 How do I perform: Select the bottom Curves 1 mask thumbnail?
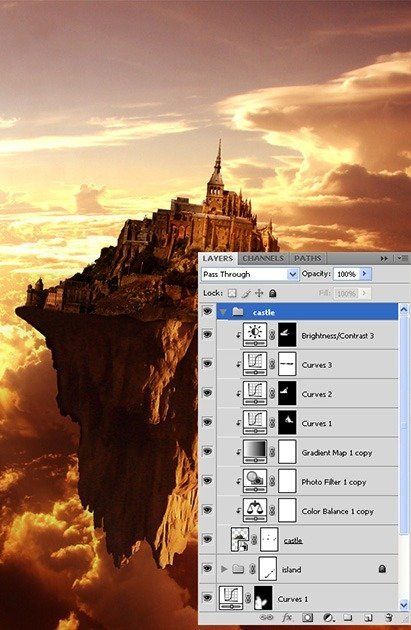263,598
